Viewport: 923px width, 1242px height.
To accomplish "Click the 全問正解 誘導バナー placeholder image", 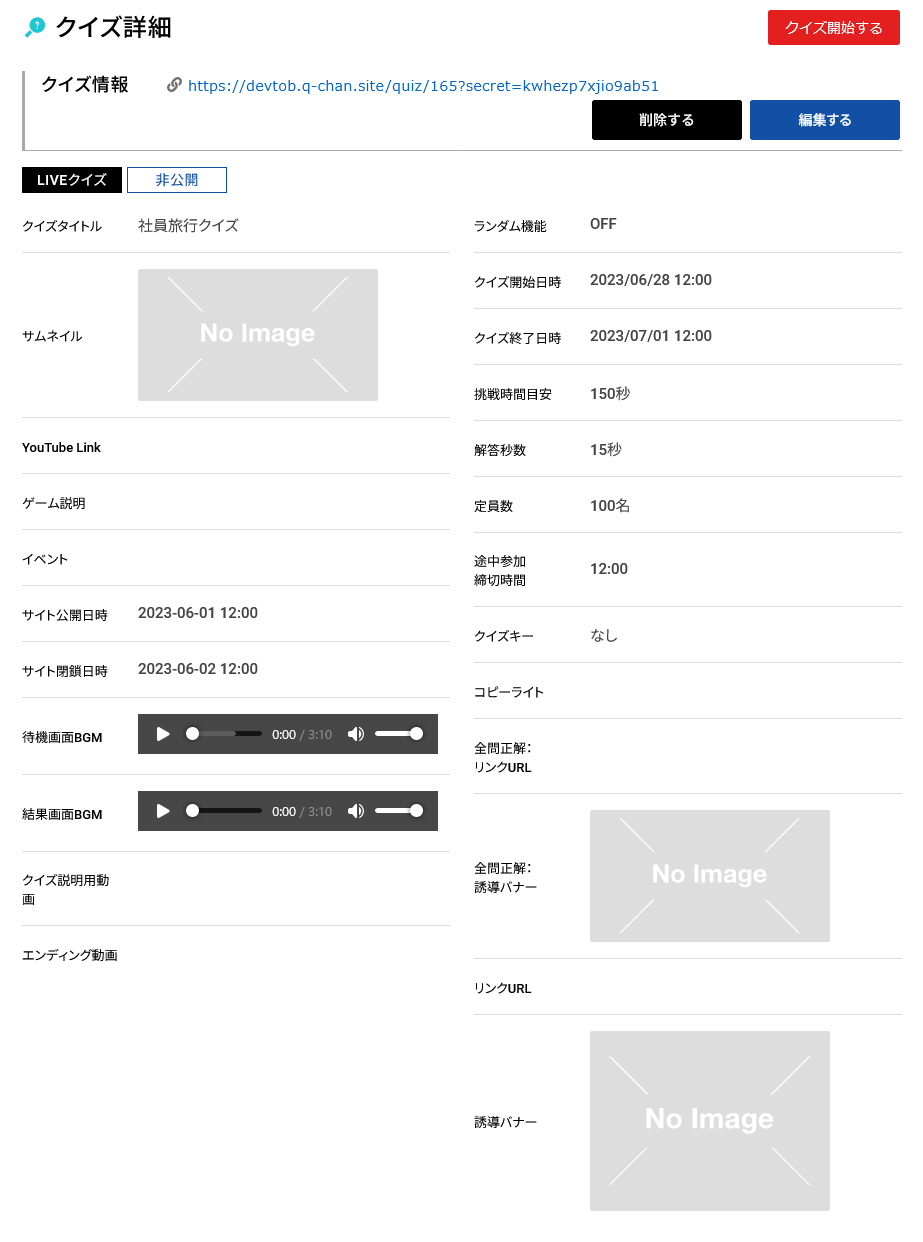I will click(709, 876).
